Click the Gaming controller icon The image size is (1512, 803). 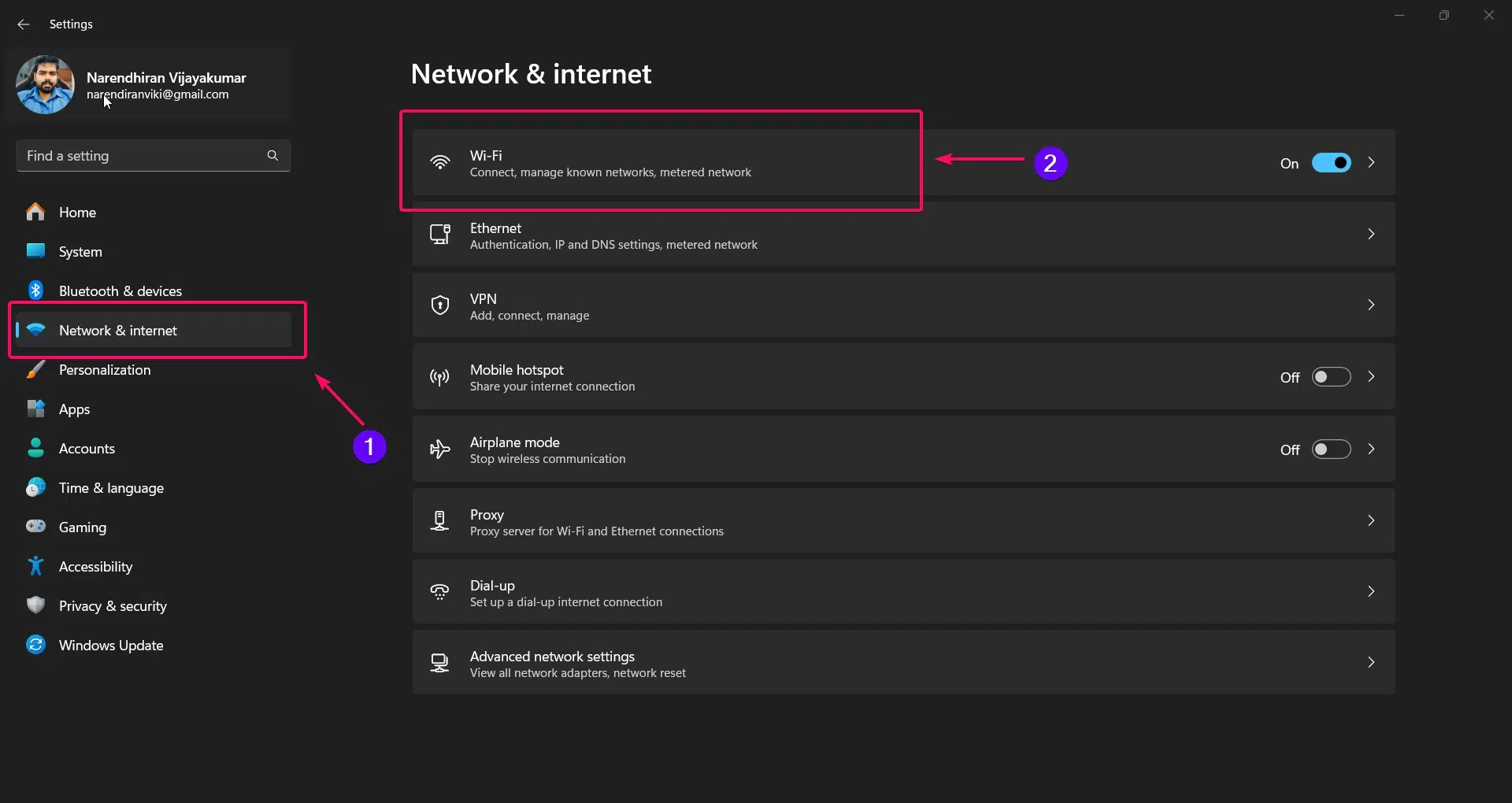click(35, 526)
